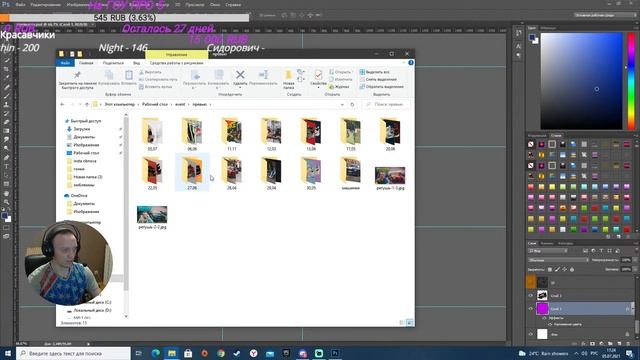The width and height of the screenshot is (640, 360).
Task: Click the foreground color swatch in toolbar
Action: [x=4, y=216]
